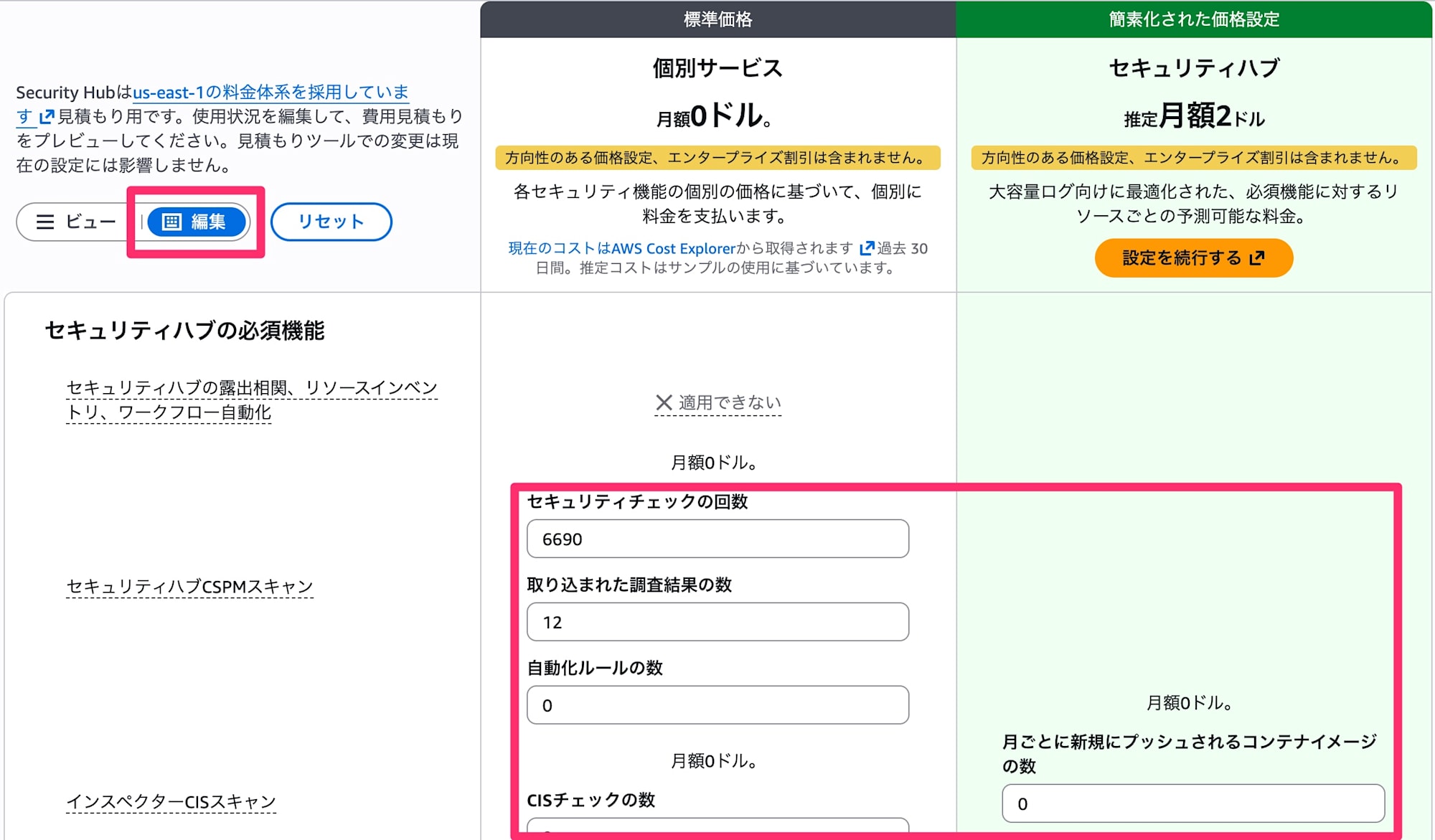Select the 簡素化された価格設定 column header
Screen dimensions: 1435x840
click(x=1195, y=19)
